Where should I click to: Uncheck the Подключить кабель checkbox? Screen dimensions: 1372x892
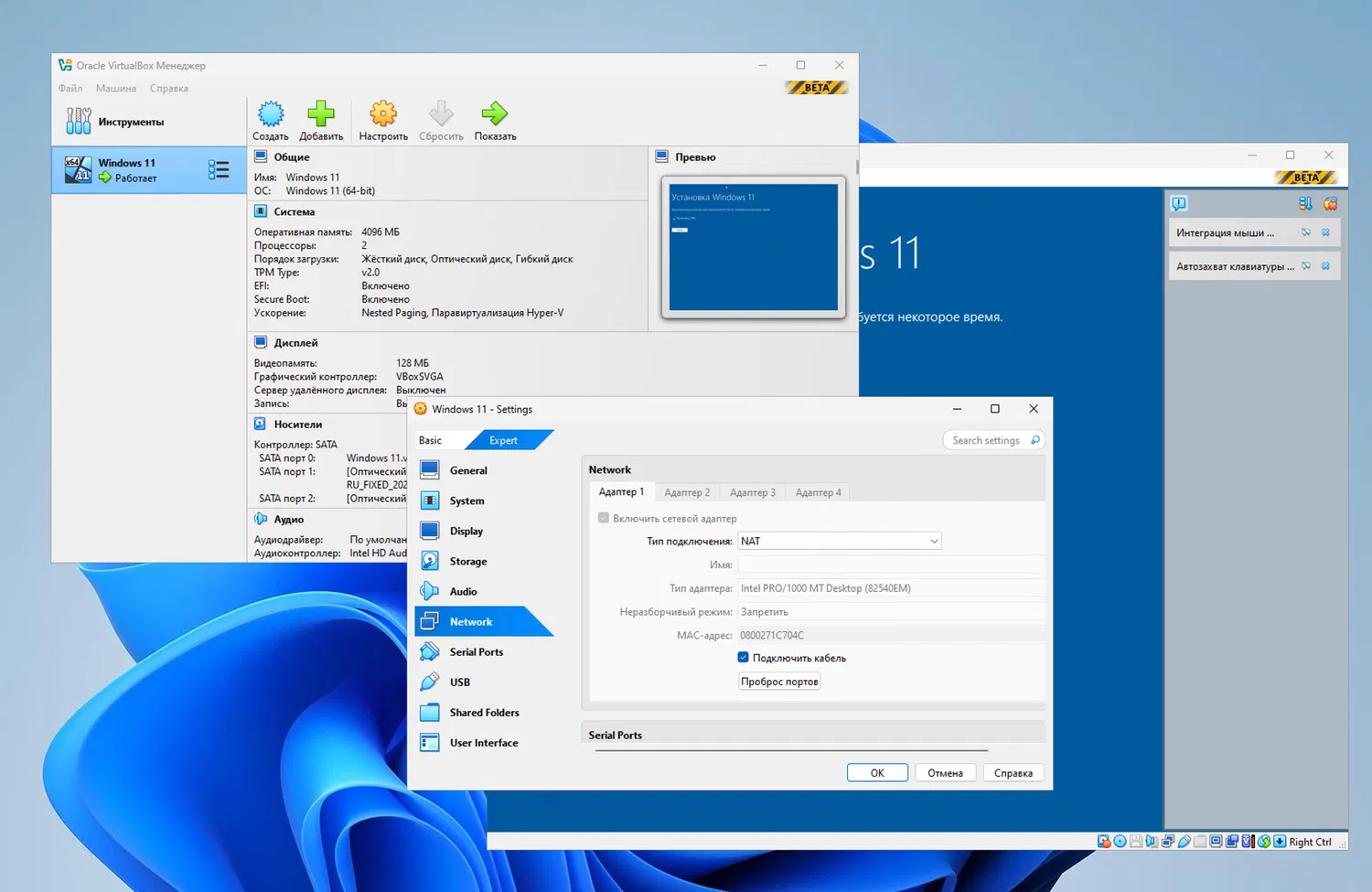click(744, 657)
